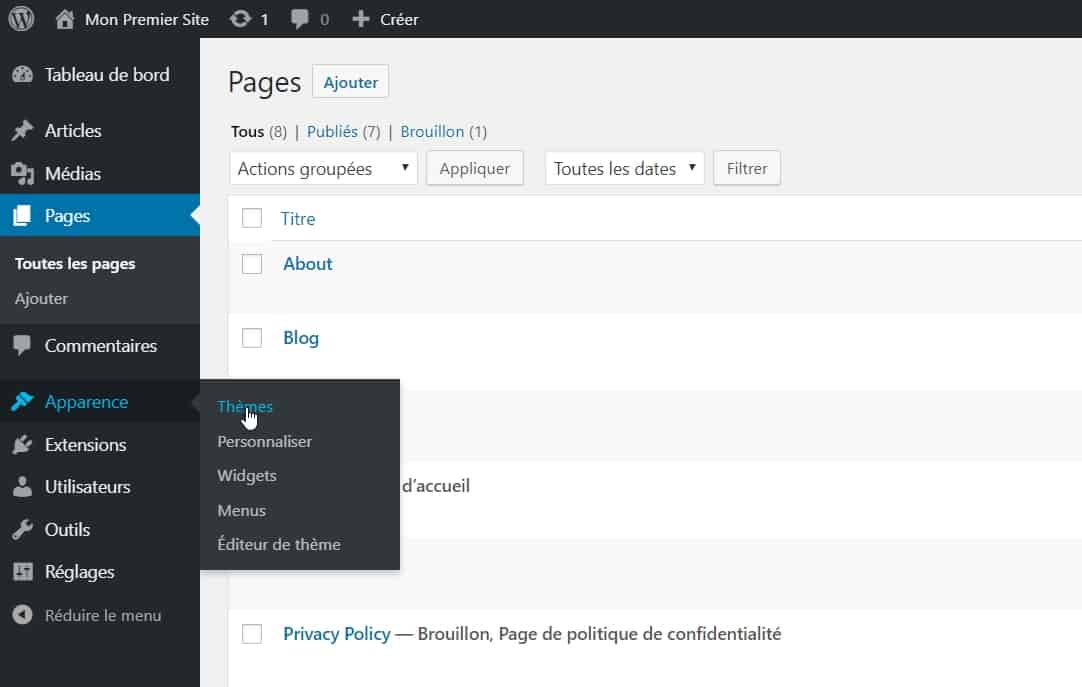Screen dimensions: 1082x687
Task: Select the Blog page checkbox
Action: click(252, 338)
